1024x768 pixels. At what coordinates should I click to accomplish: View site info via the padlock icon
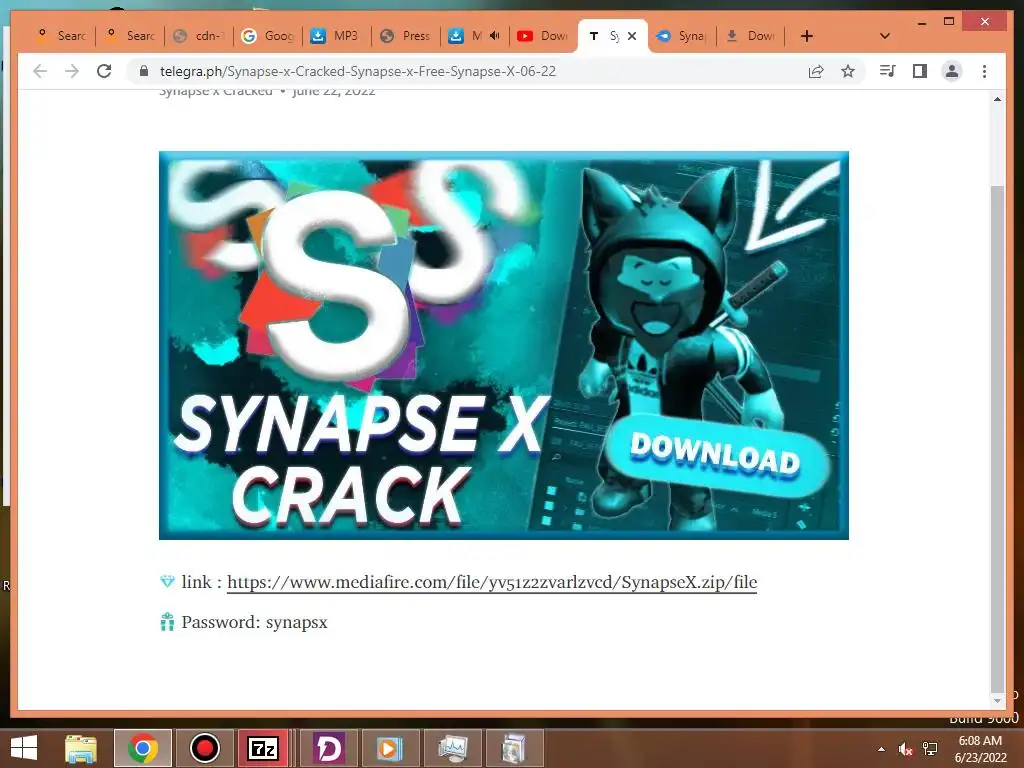(144, 71)
